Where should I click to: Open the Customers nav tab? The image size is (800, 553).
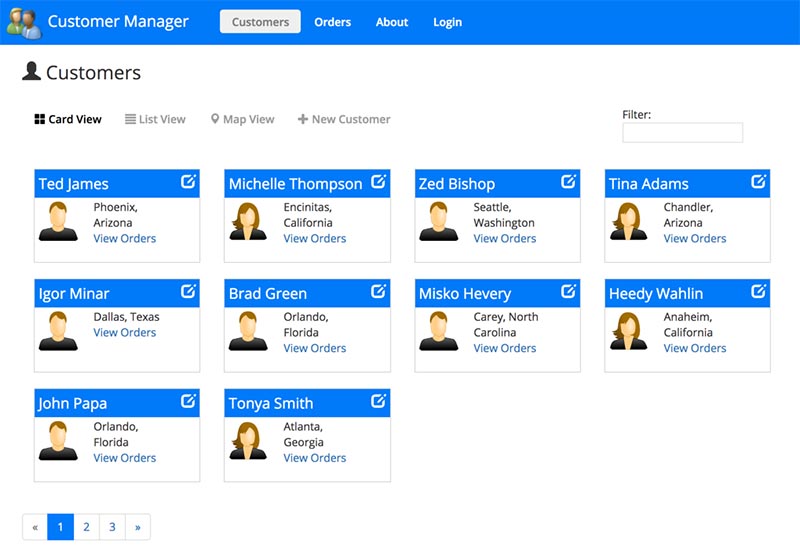coord(260,22)
